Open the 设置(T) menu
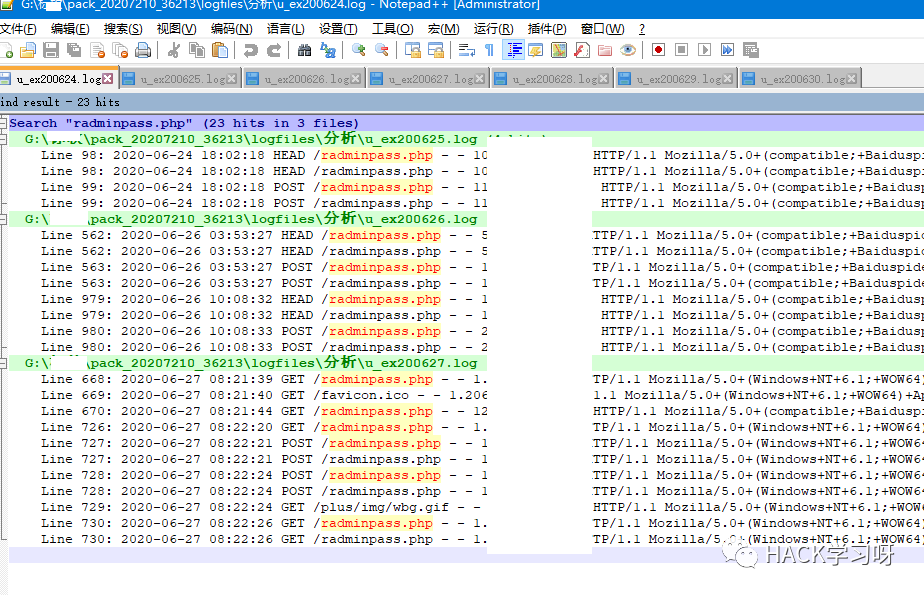The width and height of the screenshot is (924, 595). click(x=338, y=29)
